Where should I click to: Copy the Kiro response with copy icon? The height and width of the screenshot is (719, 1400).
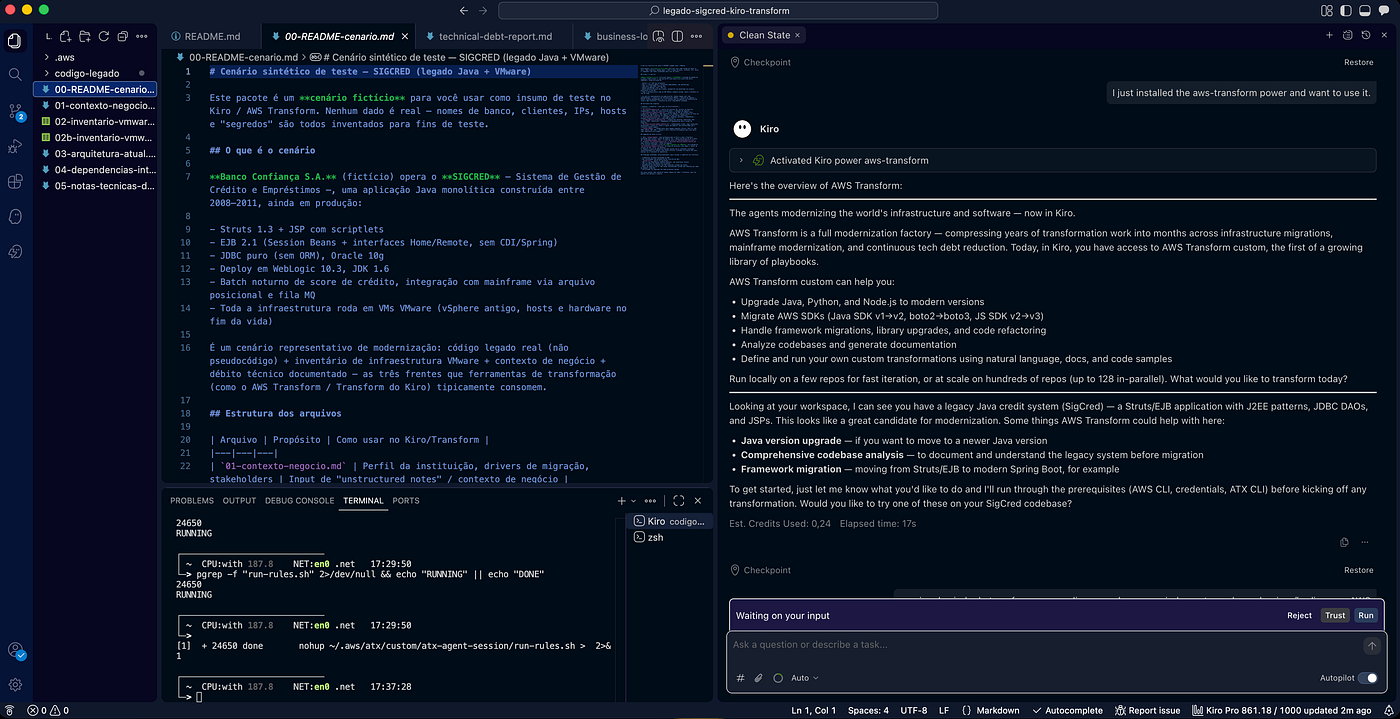pos(1344,542)
